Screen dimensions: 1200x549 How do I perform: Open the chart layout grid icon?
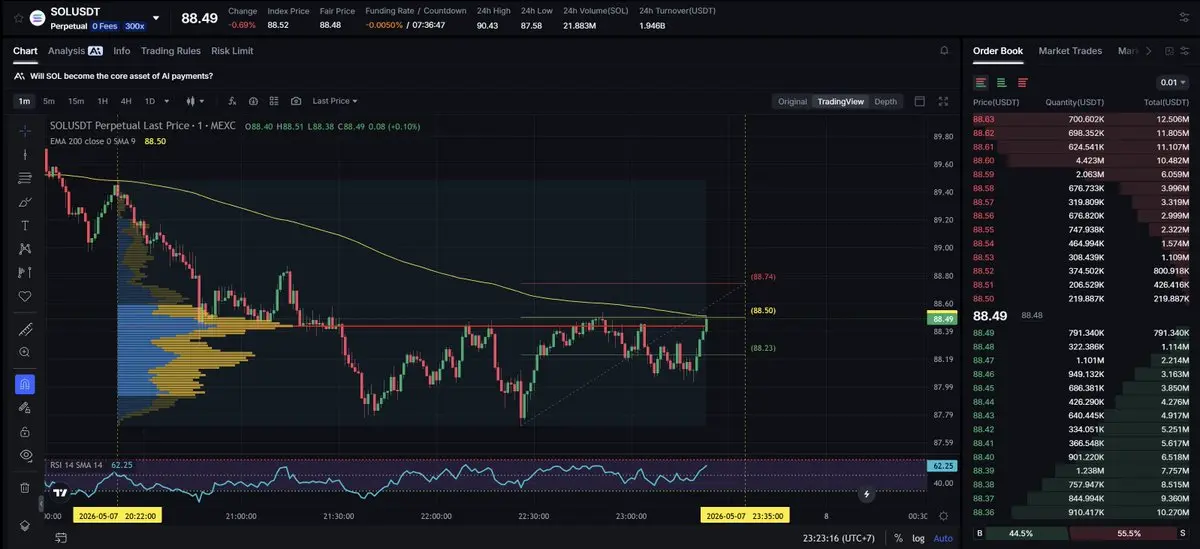click(274, 101)
